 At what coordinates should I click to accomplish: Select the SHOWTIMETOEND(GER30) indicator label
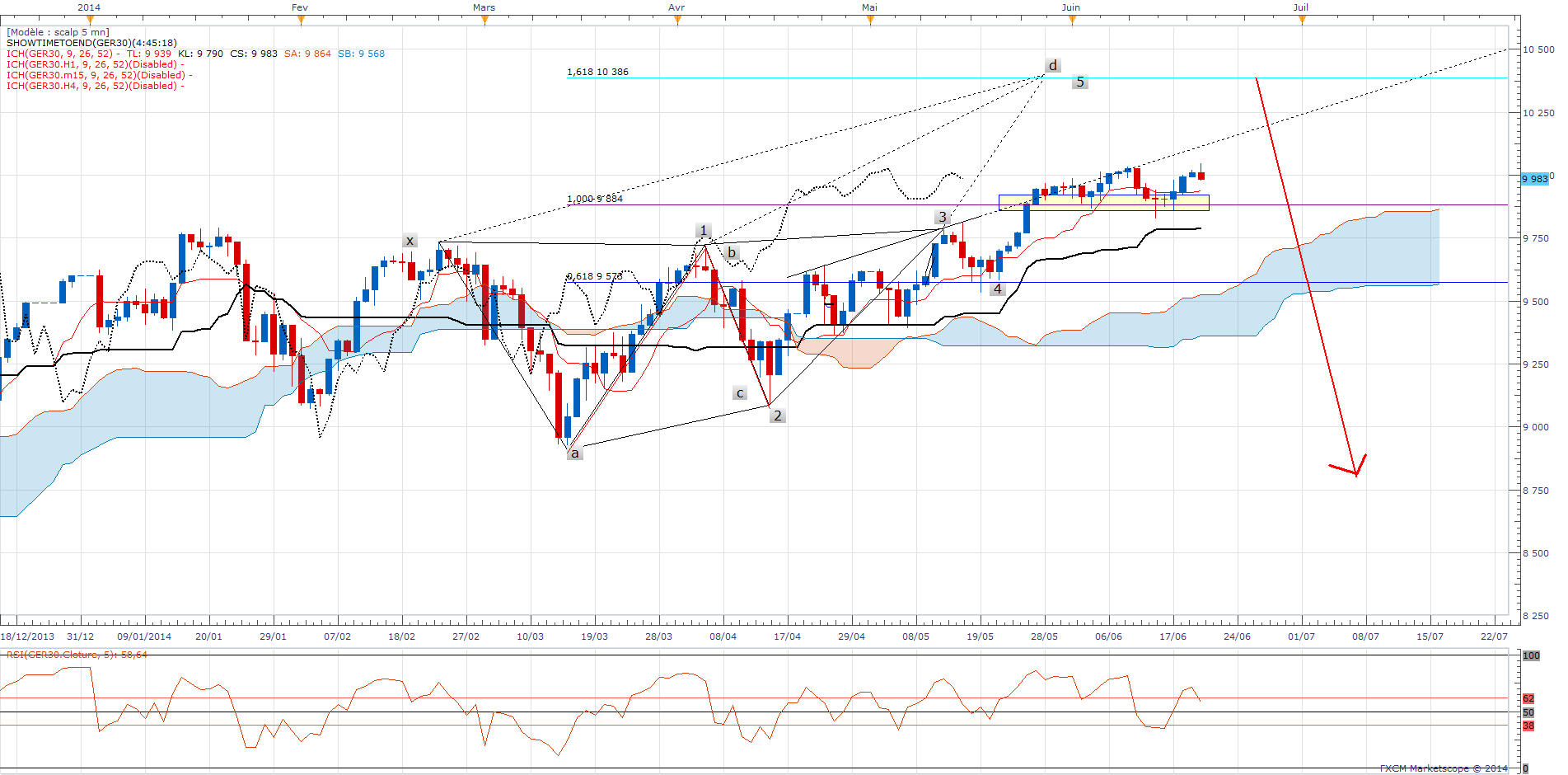(91, 43)
